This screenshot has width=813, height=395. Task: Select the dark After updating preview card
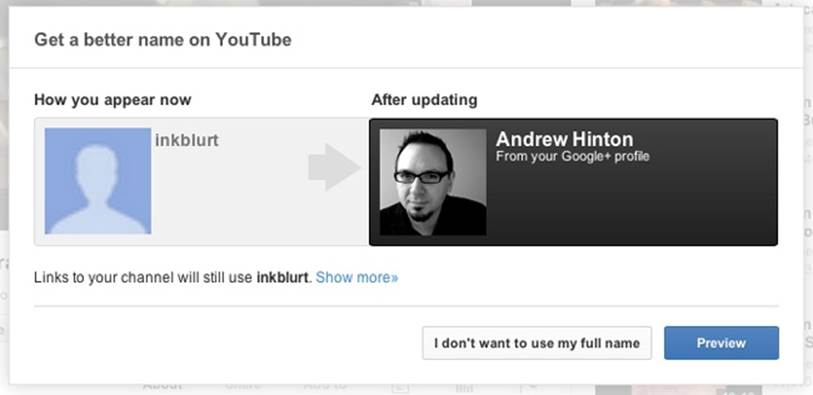(573, 182)
